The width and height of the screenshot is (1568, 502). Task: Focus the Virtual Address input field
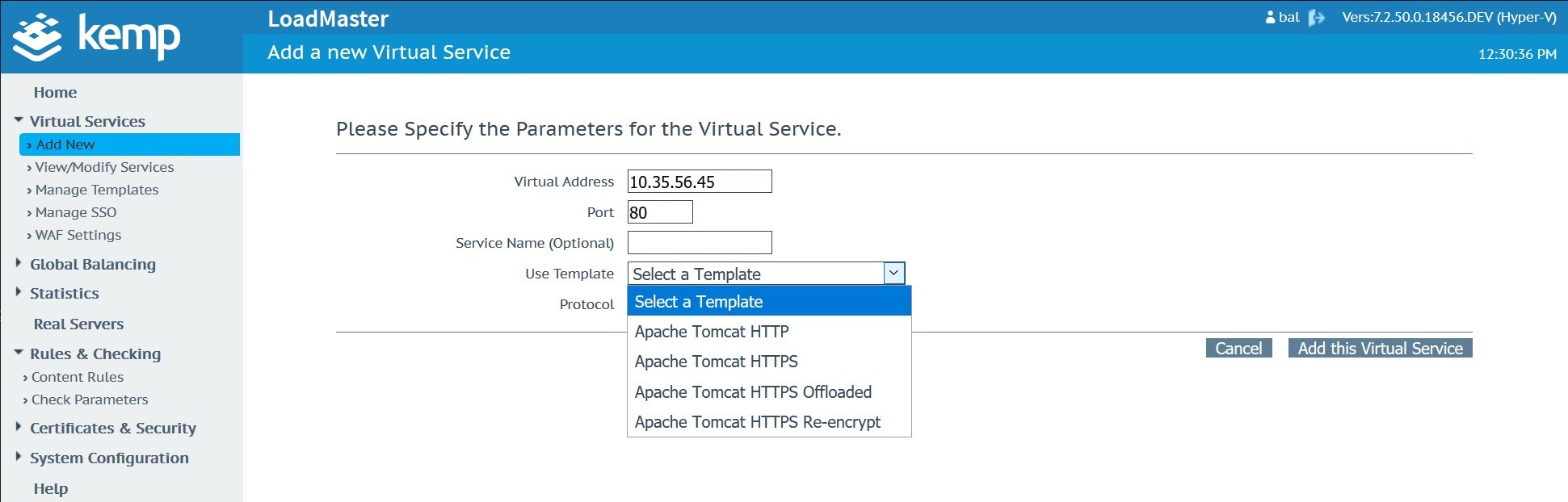coord(699,182)
